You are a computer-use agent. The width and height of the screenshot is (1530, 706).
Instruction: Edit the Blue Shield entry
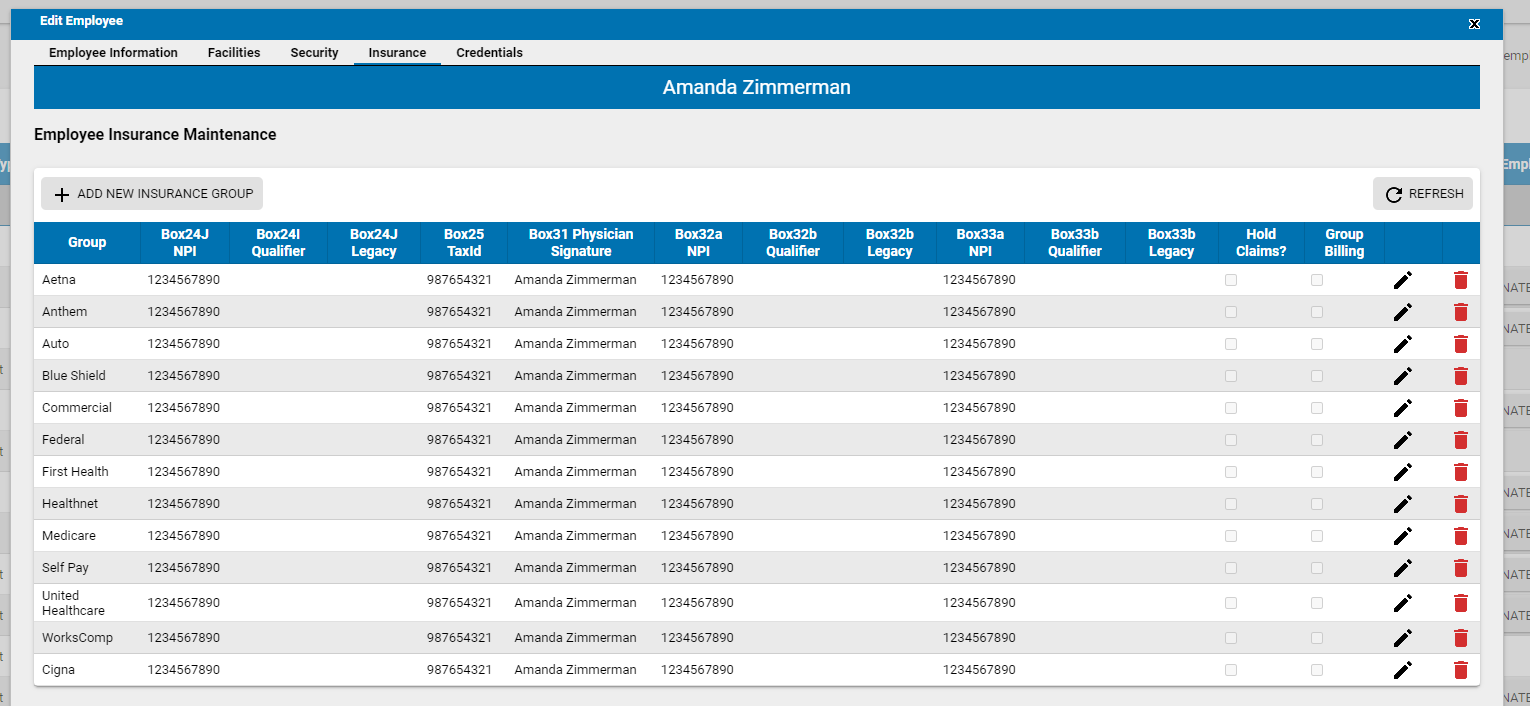pyautogui.click(x=1402, y=376)
